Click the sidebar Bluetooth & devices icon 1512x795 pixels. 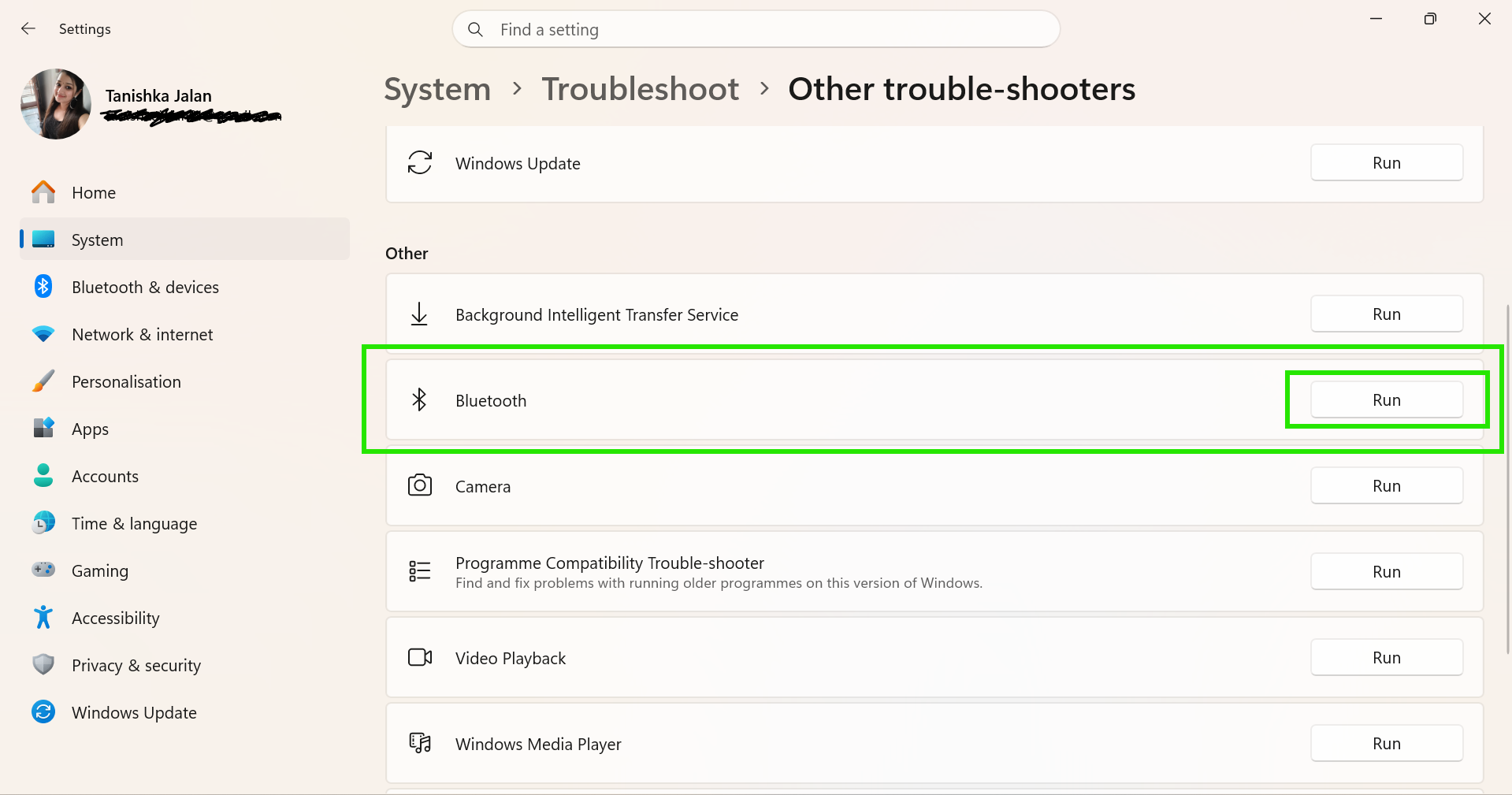pos(43,287)
